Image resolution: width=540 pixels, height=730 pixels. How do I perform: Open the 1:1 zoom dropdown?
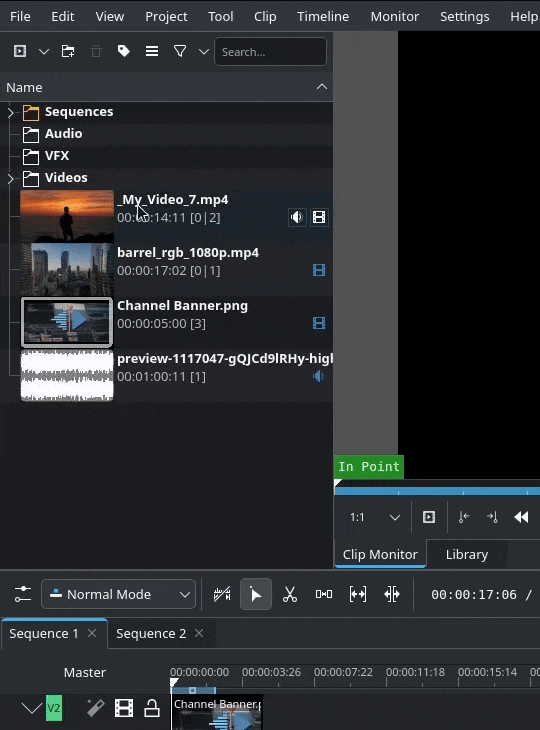374,517
